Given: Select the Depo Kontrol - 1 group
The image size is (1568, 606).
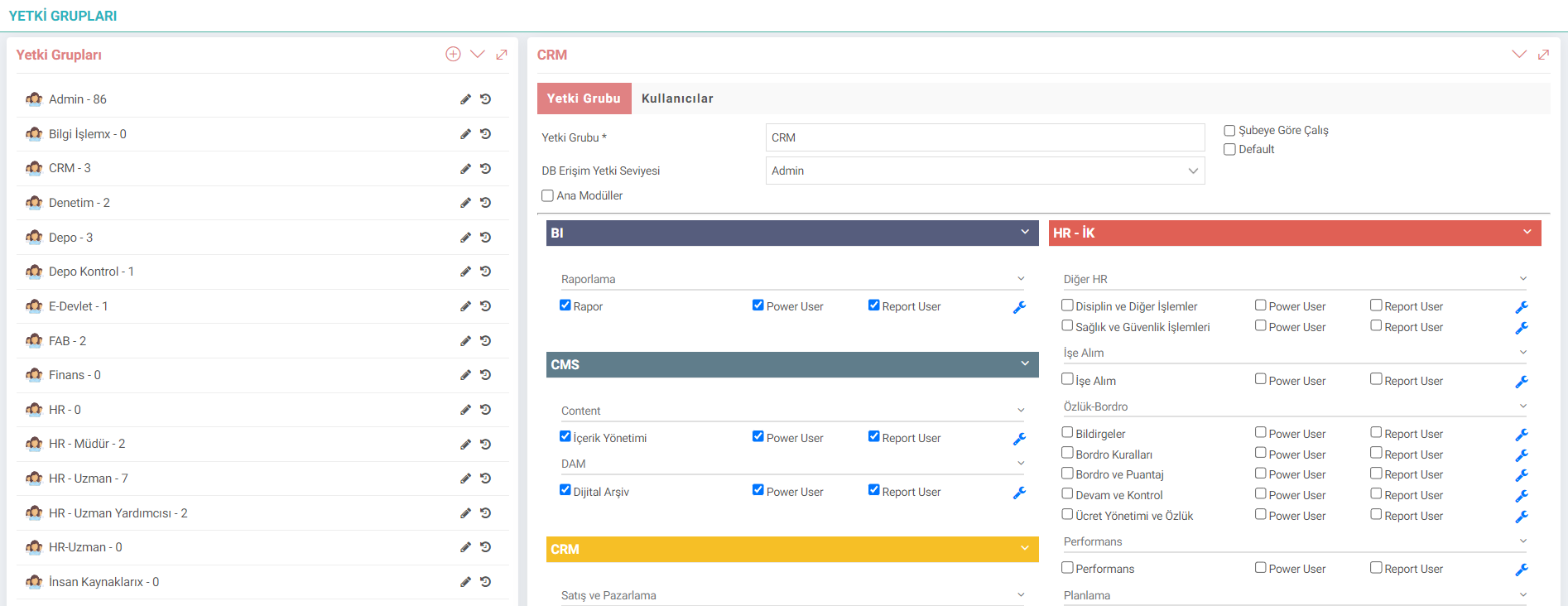Looking at the screenshot, I should 91,272.
